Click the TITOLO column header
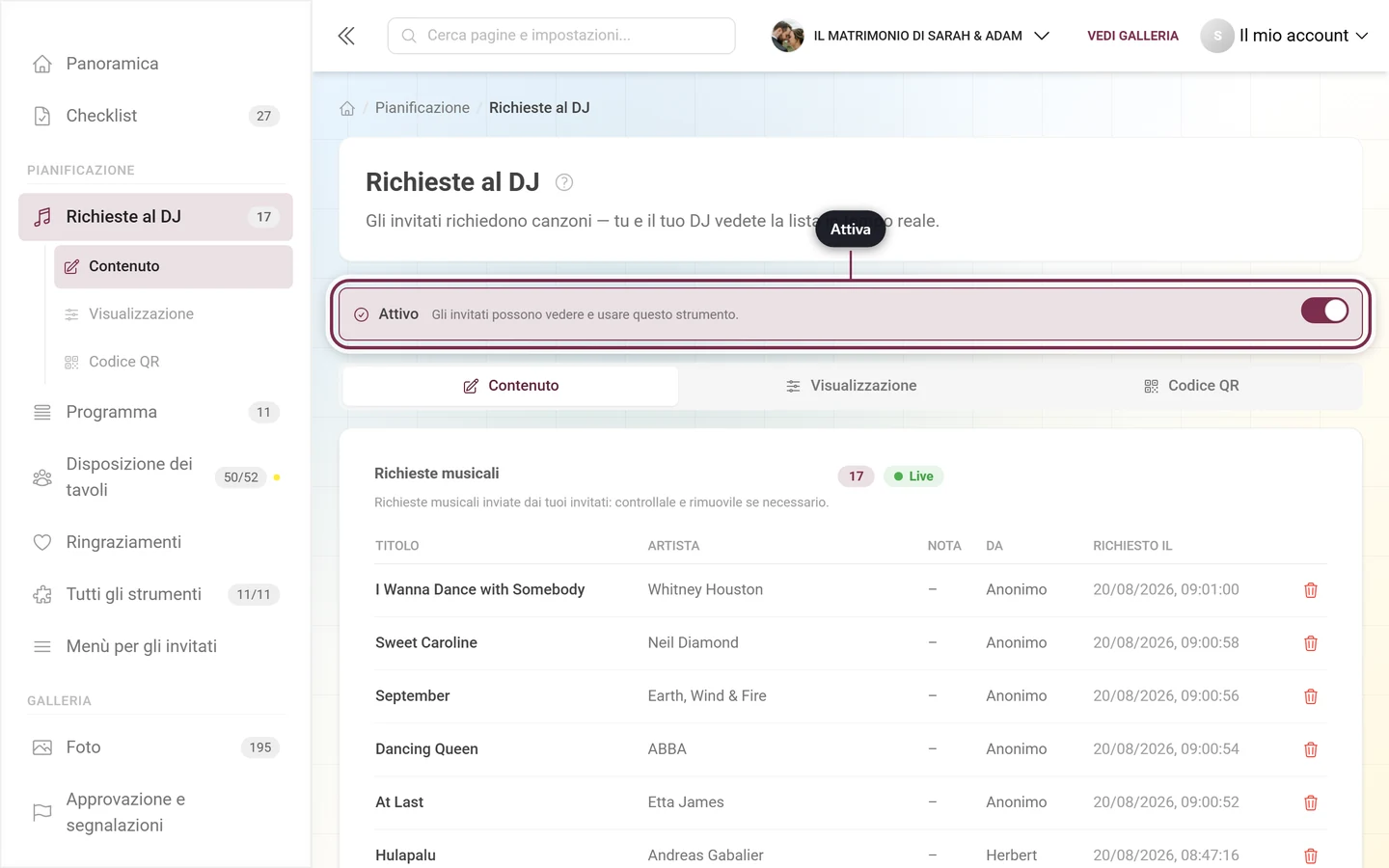The width and height of the screenshot is (1389, 868). [x=397, y=546]
